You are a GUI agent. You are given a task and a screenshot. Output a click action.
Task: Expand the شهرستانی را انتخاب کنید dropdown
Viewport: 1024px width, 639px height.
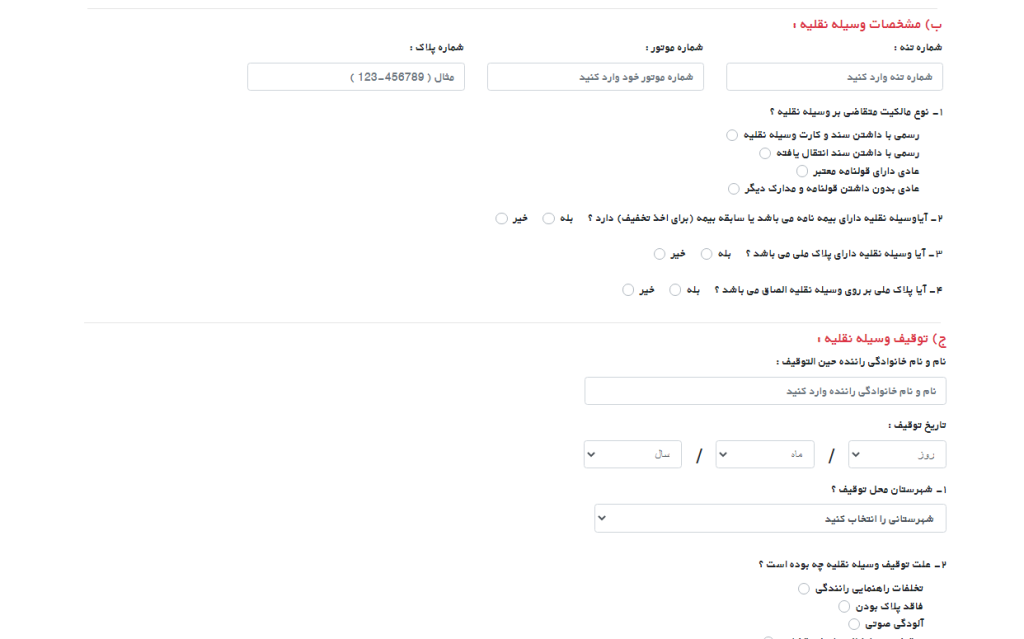coord(770,518)
